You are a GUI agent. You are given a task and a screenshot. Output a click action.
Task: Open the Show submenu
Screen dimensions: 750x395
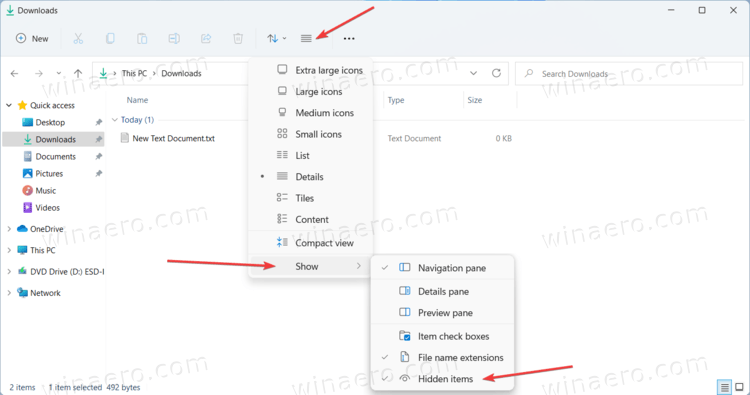(x=310, y=266)
